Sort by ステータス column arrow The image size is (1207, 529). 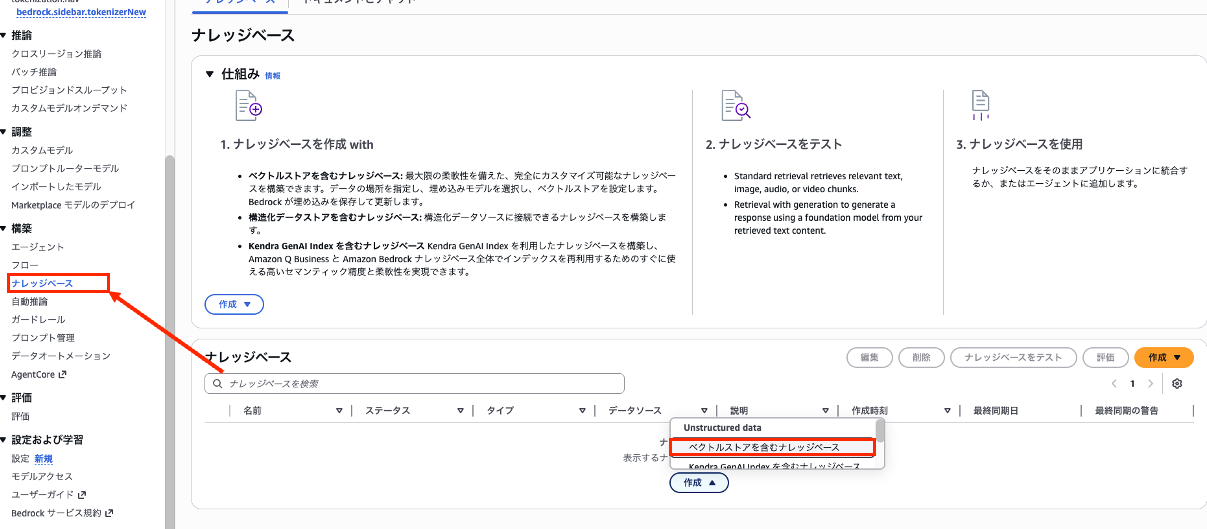tap(461, 411)
